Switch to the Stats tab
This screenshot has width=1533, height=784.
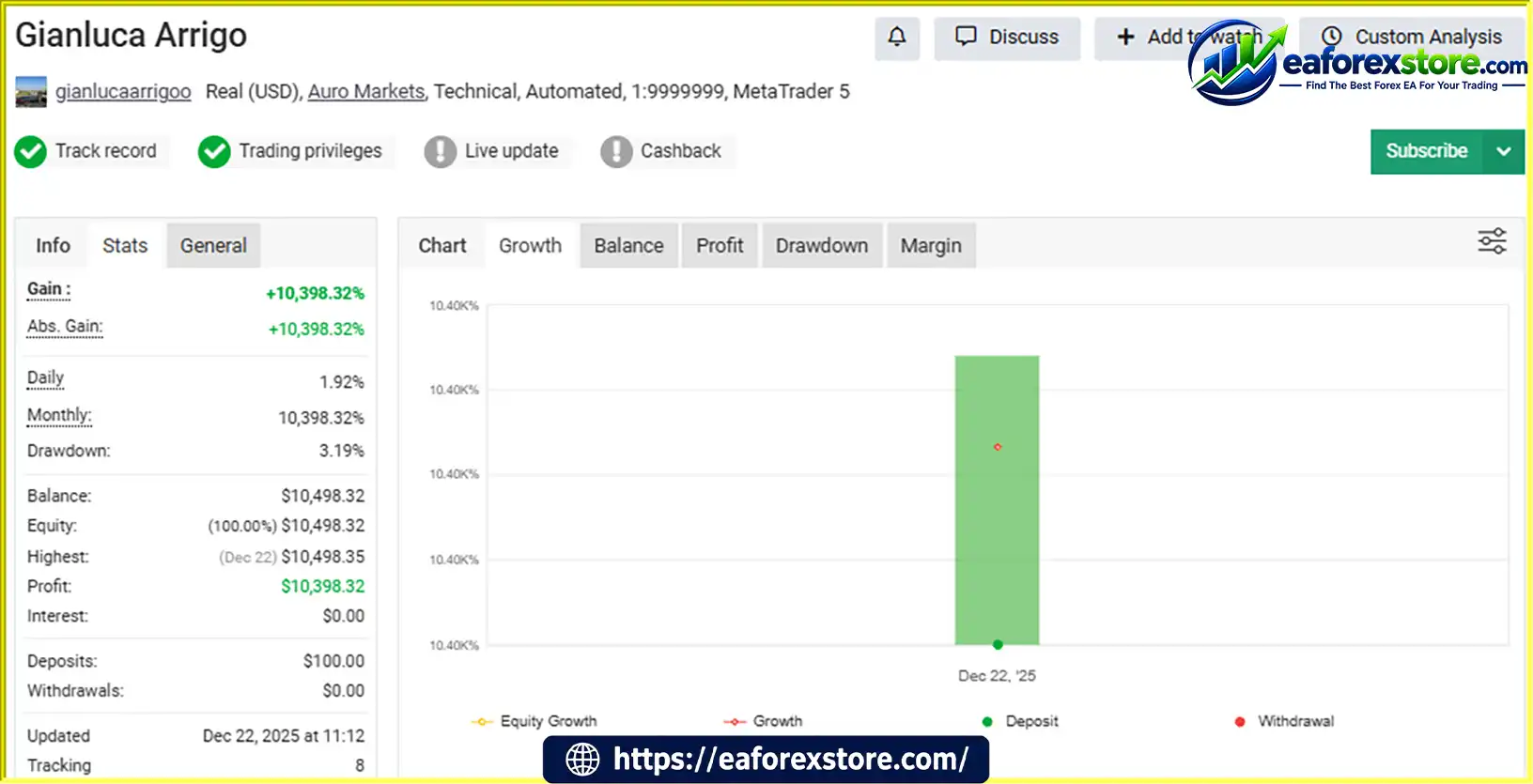[125, 245]
